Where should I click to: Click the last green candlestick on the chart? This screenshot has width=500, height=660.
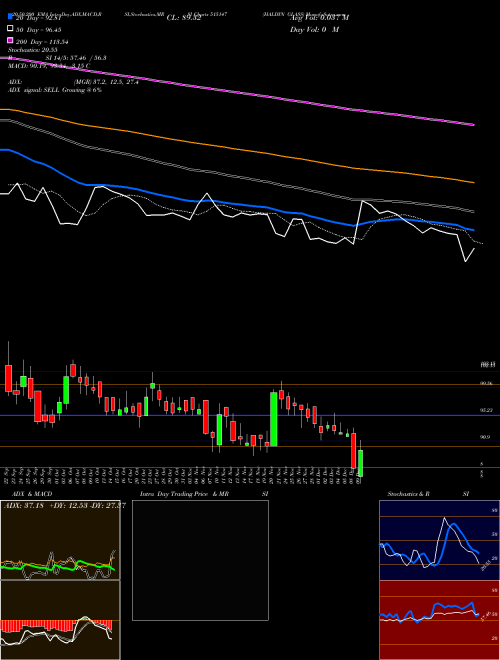pos(360,463)
